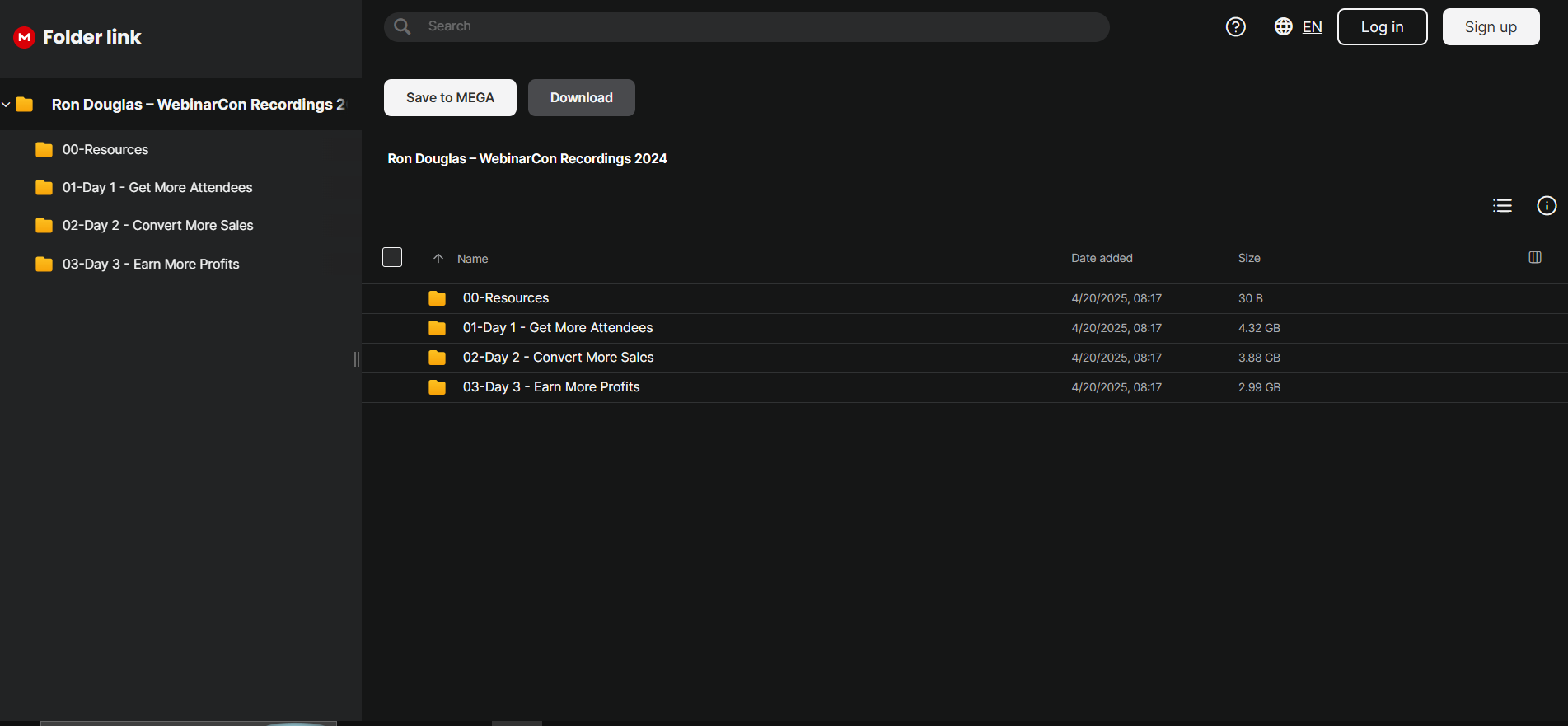Click the date of the 00-Resources row
This screenshot has height=726, width=1568.
click(1116, 298)
